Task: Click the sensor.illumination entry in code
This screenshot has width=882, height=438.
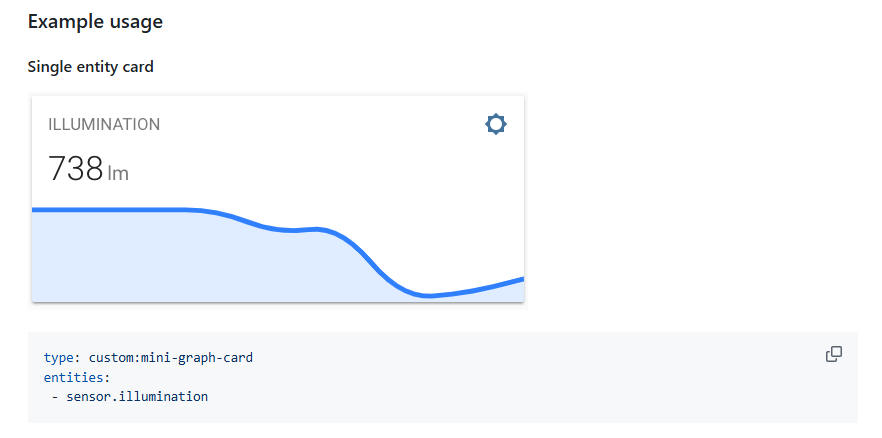Action: click(x=137, y=396)
